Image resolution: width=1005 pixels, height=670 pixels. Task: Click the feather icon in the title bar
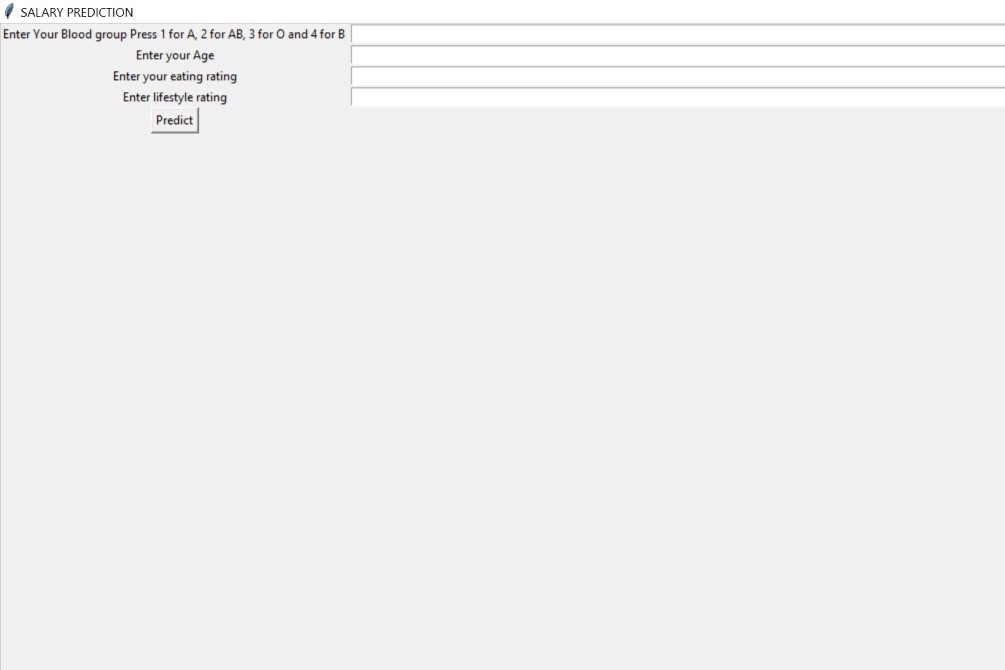click(x=9, y=11)
